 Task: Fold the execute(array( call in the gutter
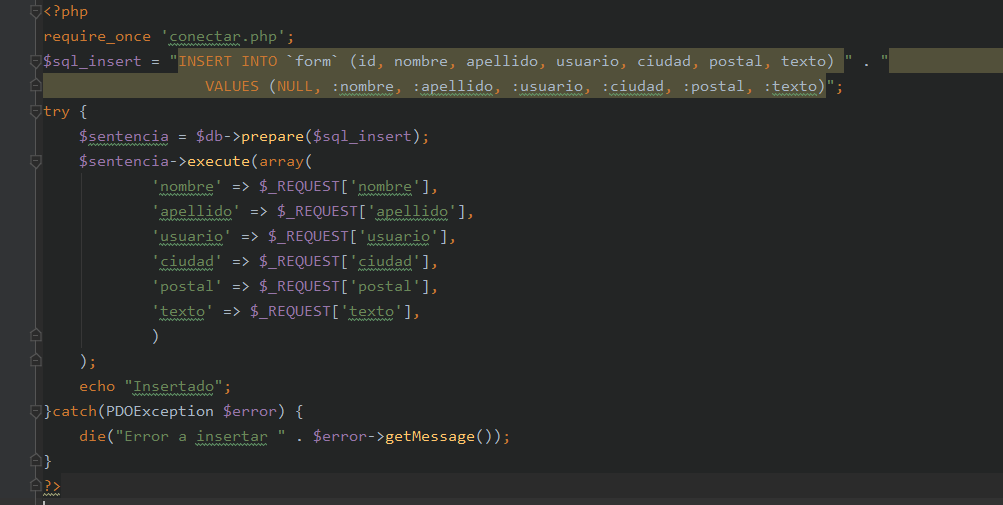(35, 161)
